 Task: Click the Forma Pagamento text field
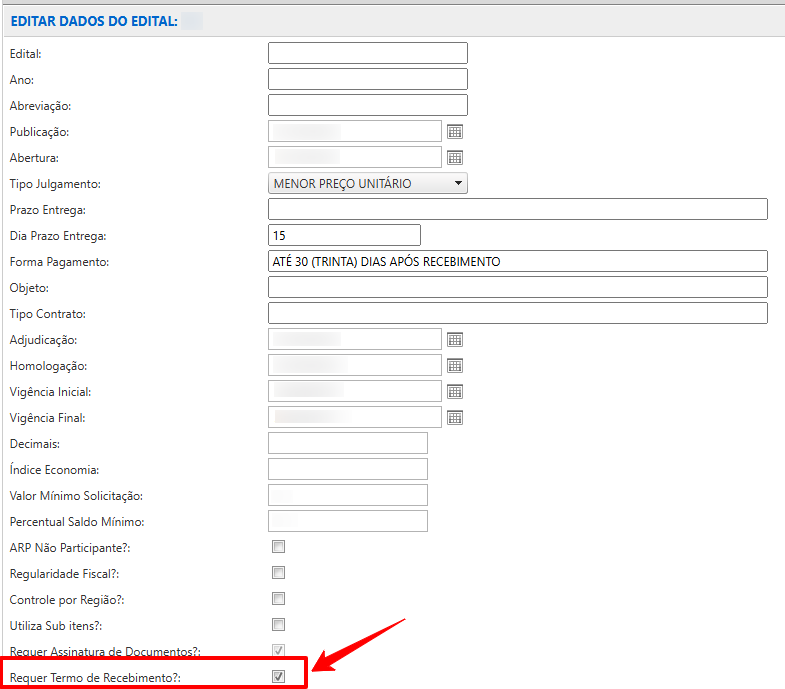(x=517, y=261)
